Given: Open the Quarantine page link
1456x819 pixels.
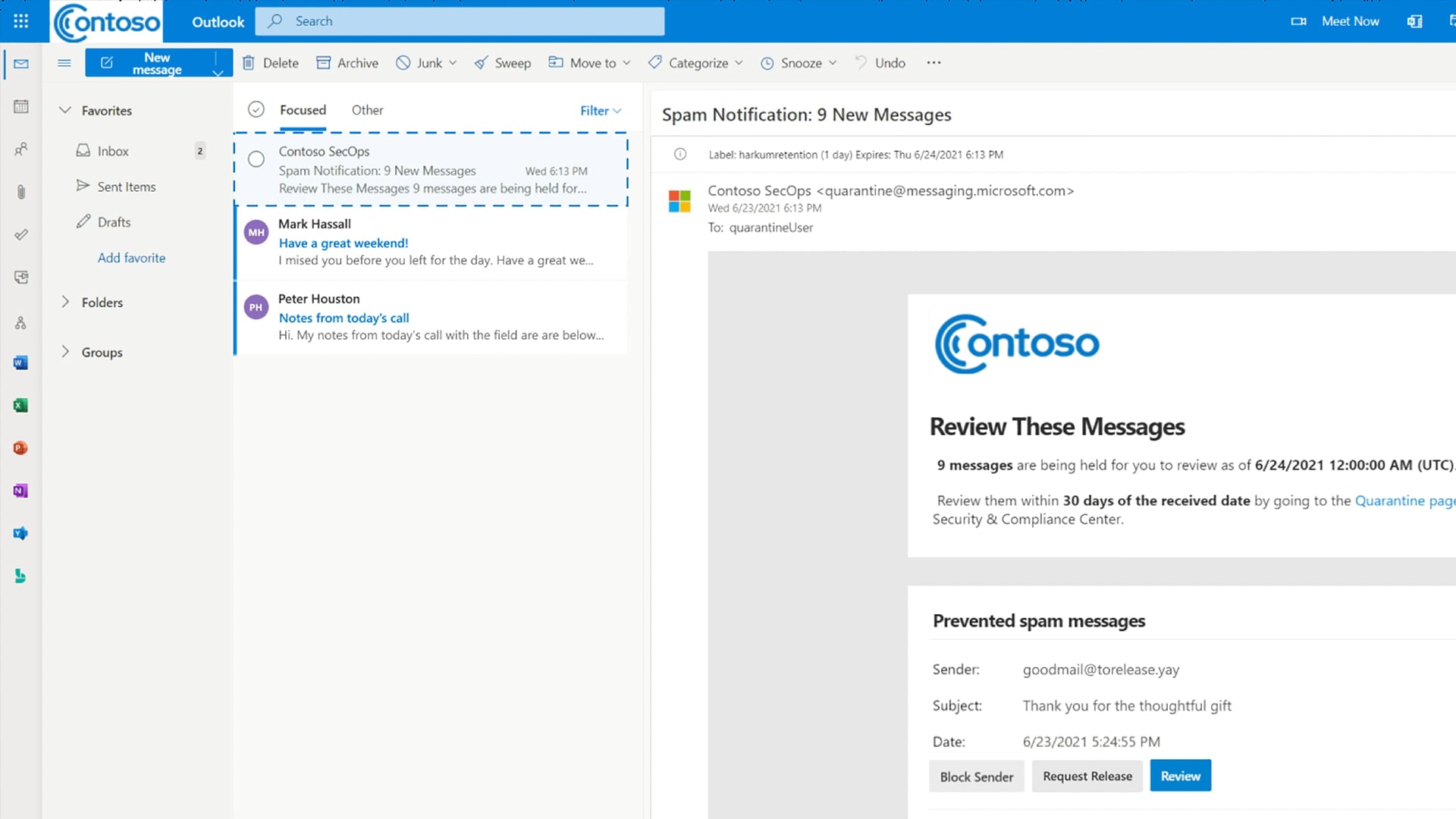Looking at the screenshot, I should tap(1404, 500).
